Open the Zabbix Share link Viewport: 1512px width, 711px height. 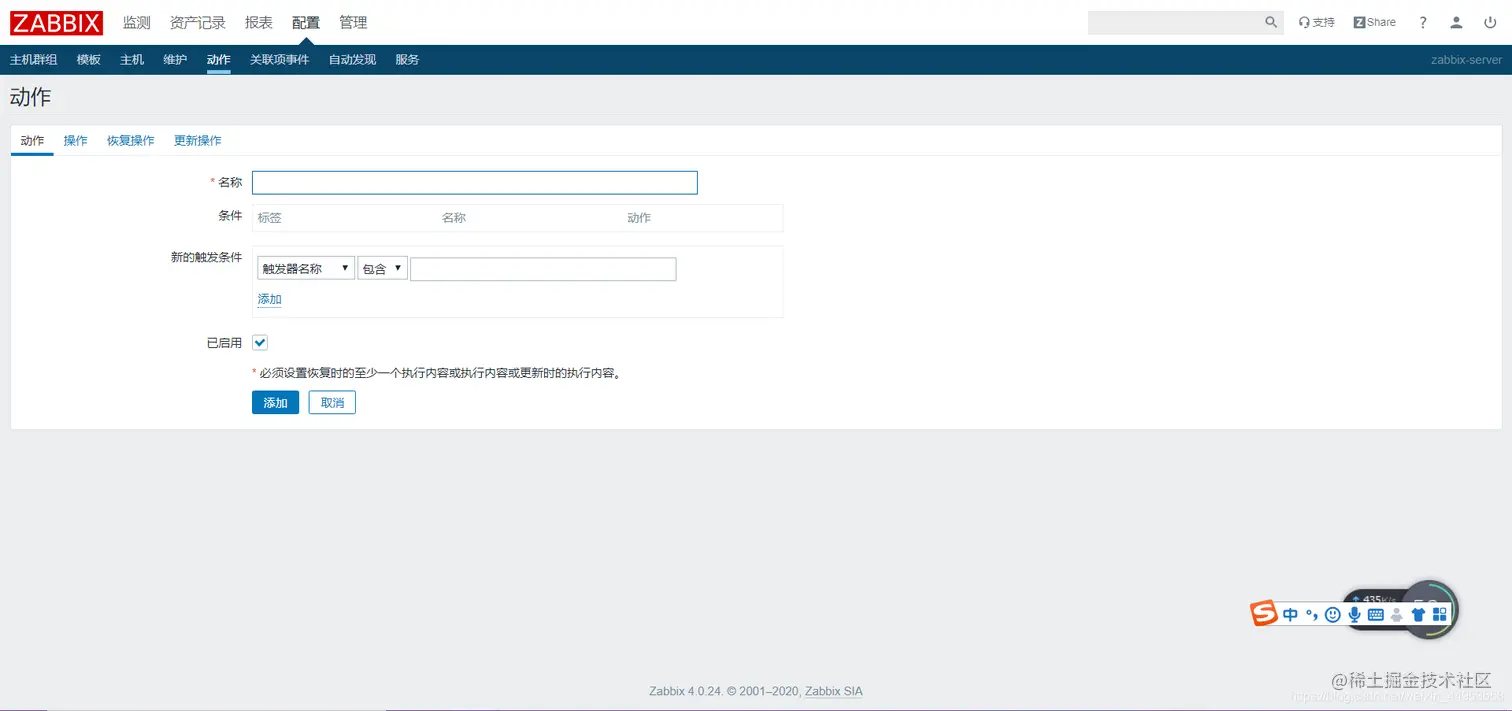point(1374,22)
